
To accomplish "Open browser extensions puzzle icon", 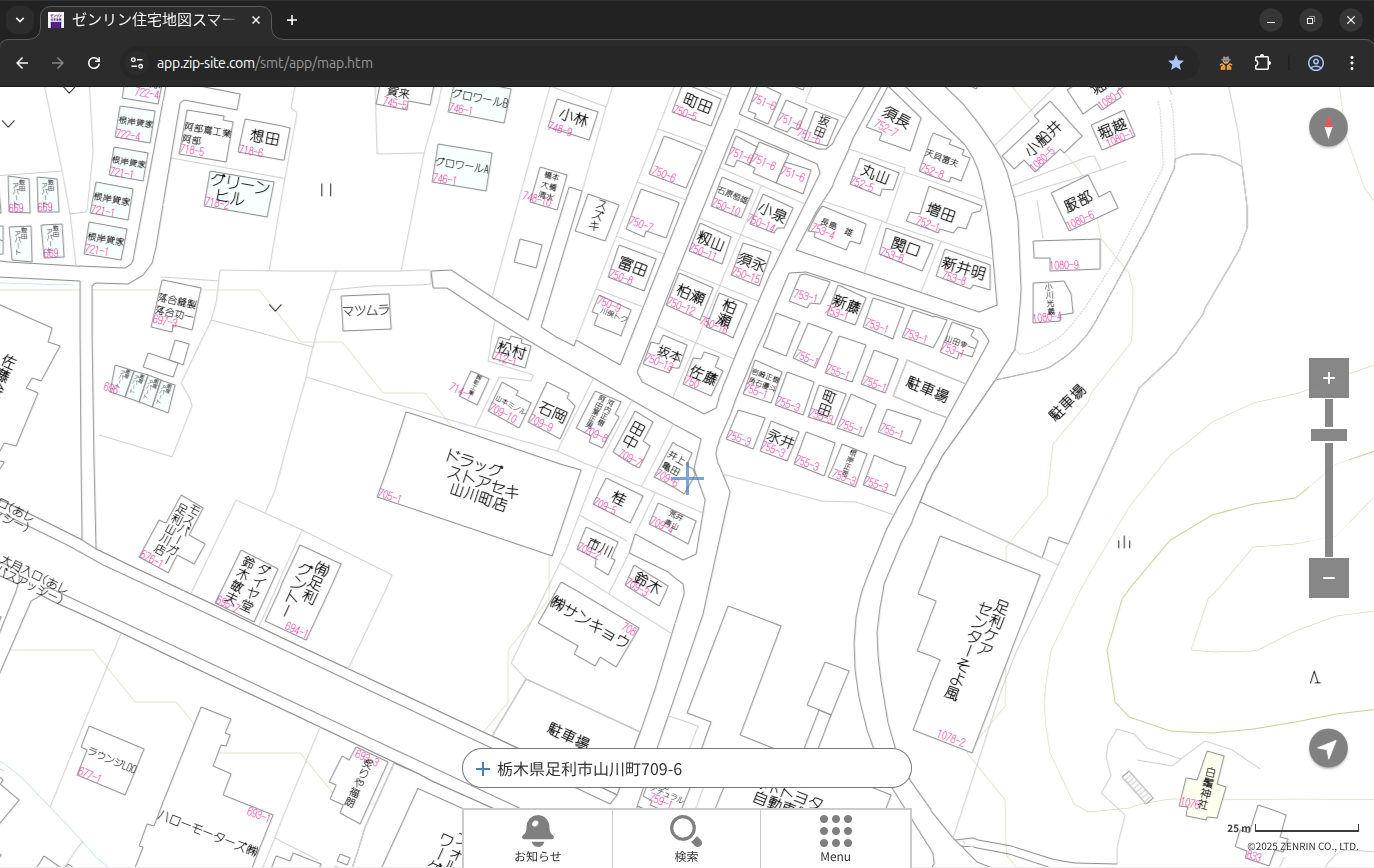I will click(1263, 63).
